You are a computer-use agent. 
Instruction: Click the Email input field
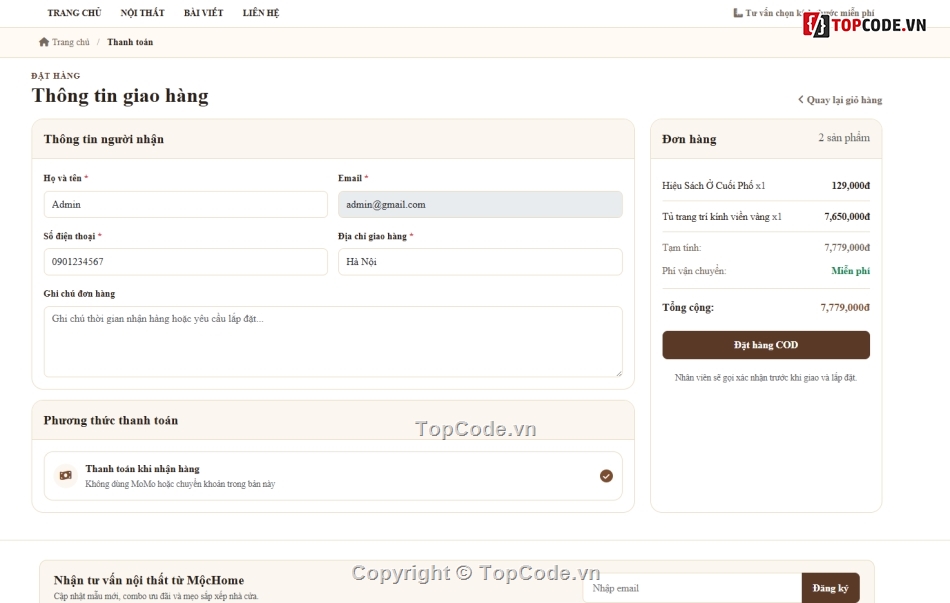(x=480, y=204)
